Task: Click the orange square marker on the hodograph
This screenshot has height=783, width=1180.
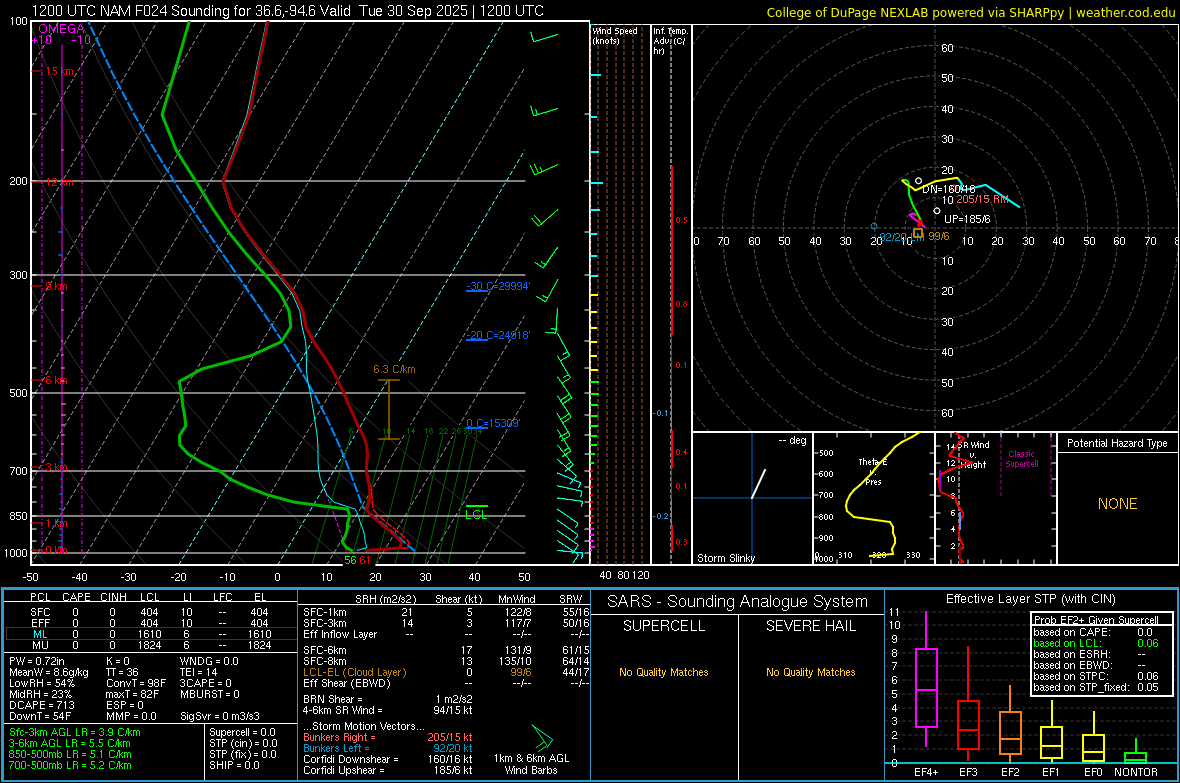Action: (918, 233)
